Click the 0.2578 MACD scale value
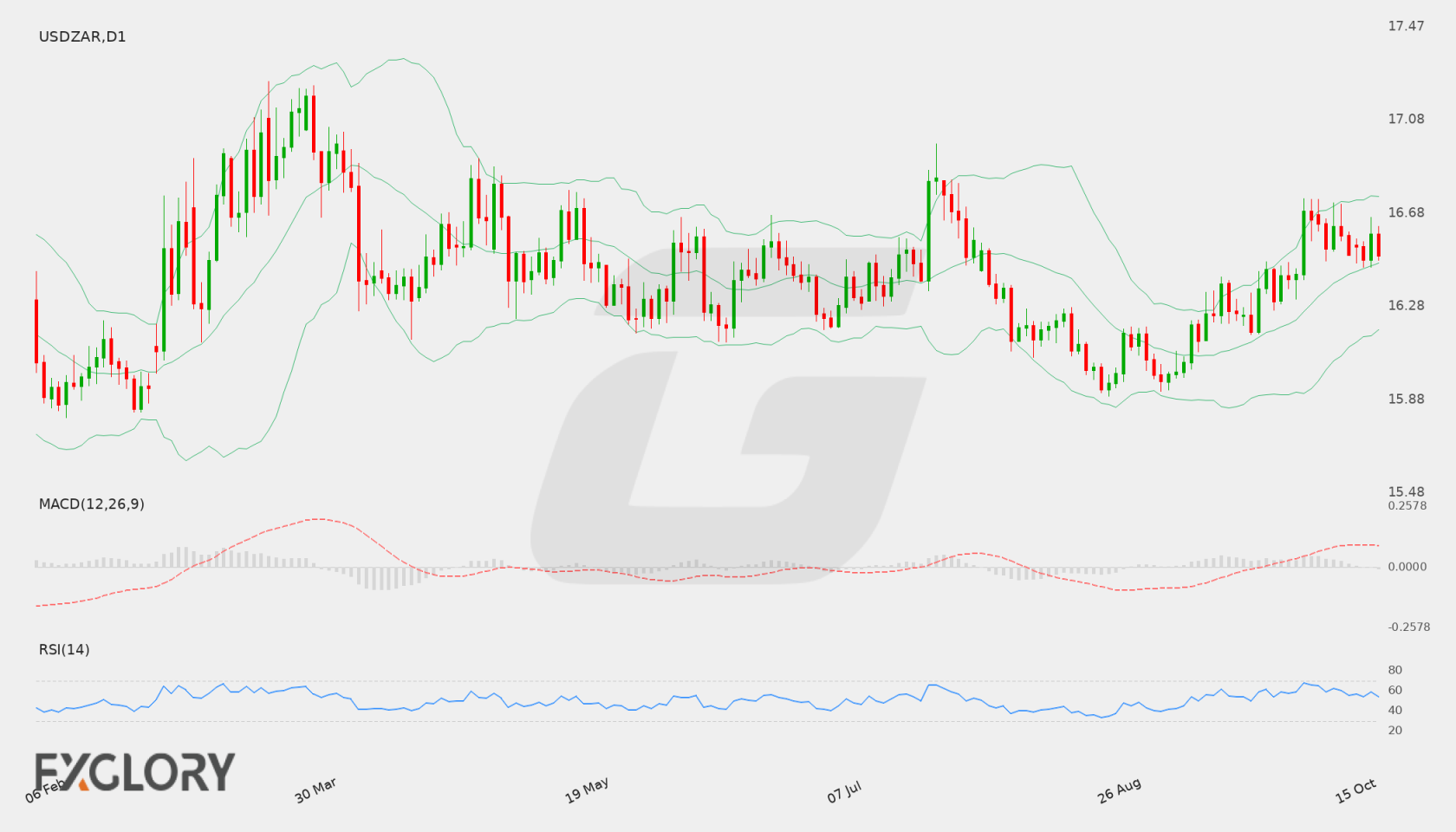Screen dimensions: 1456x832 1407,505
